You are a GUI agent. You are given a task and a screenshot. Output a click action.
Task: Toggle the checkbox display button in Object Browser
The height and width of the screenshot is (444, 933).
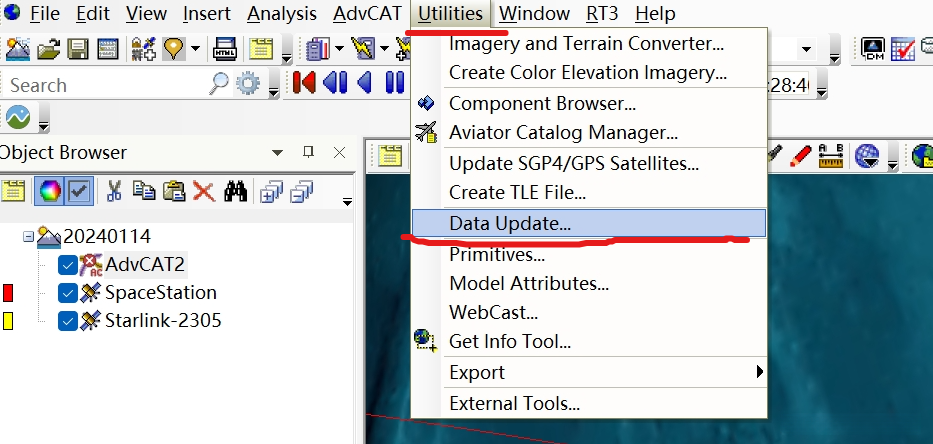[79, 192]
